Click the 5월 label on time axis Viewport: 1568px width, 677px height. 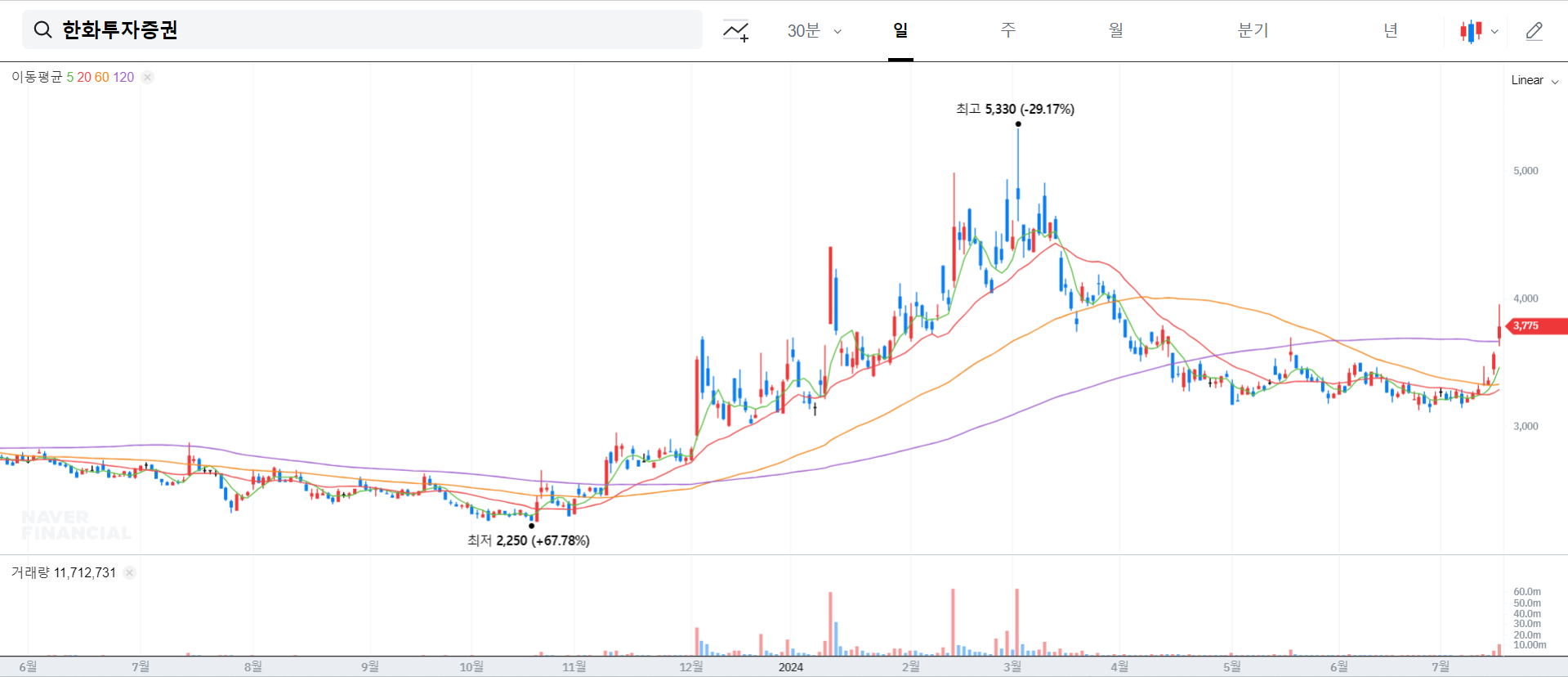click(1231, 667)
